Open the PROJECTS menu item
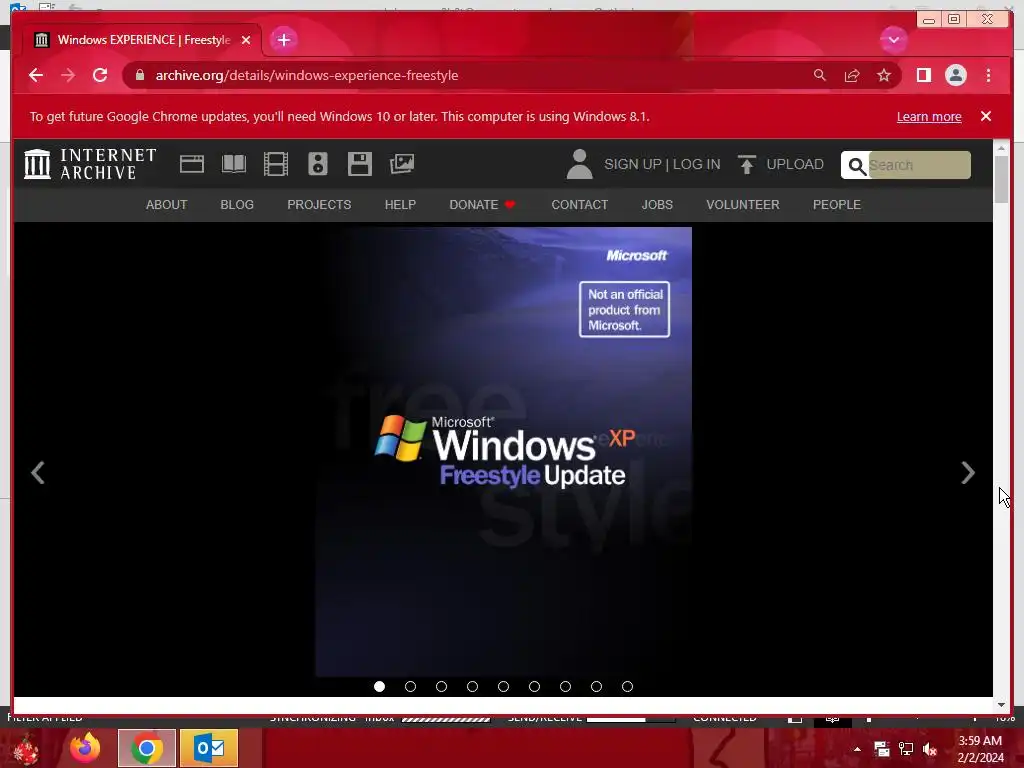Screen dimensions: 1024x768 [x=319, y=204]
